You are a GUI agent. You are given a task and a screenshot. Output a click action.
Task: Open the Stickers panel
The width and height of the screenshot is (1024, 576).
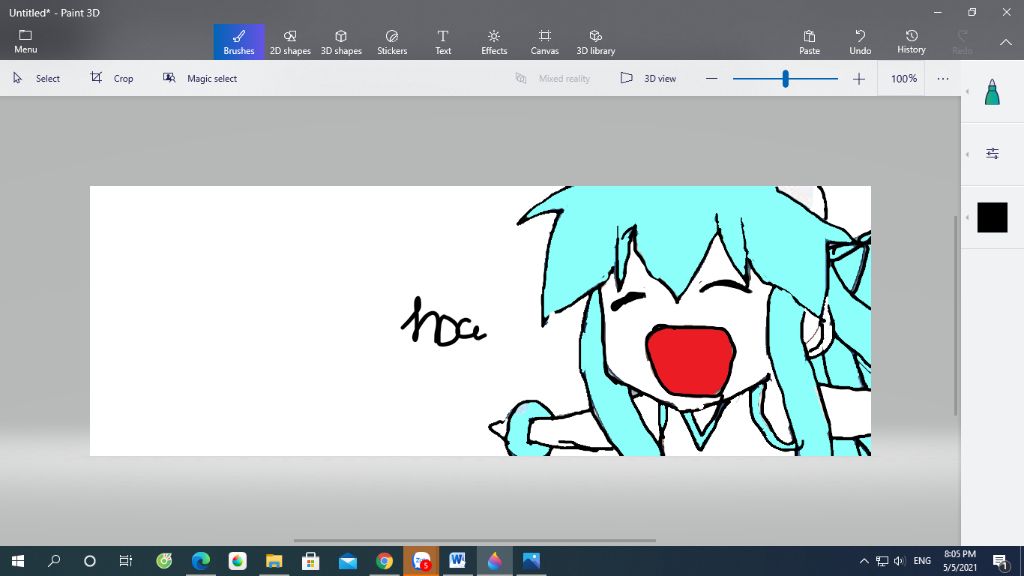point(392,40)
